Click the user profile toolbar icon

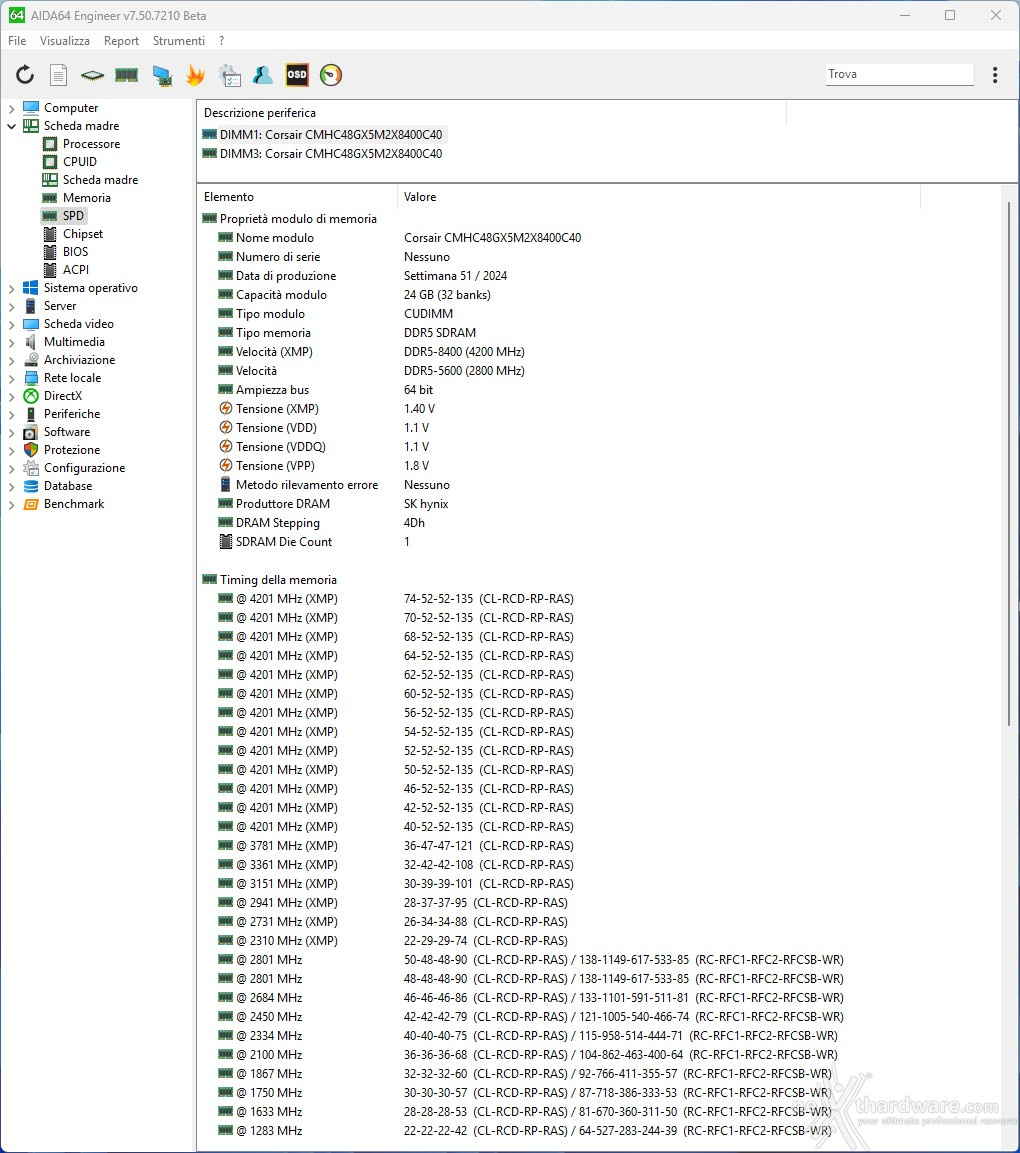[x=263, y=75]
